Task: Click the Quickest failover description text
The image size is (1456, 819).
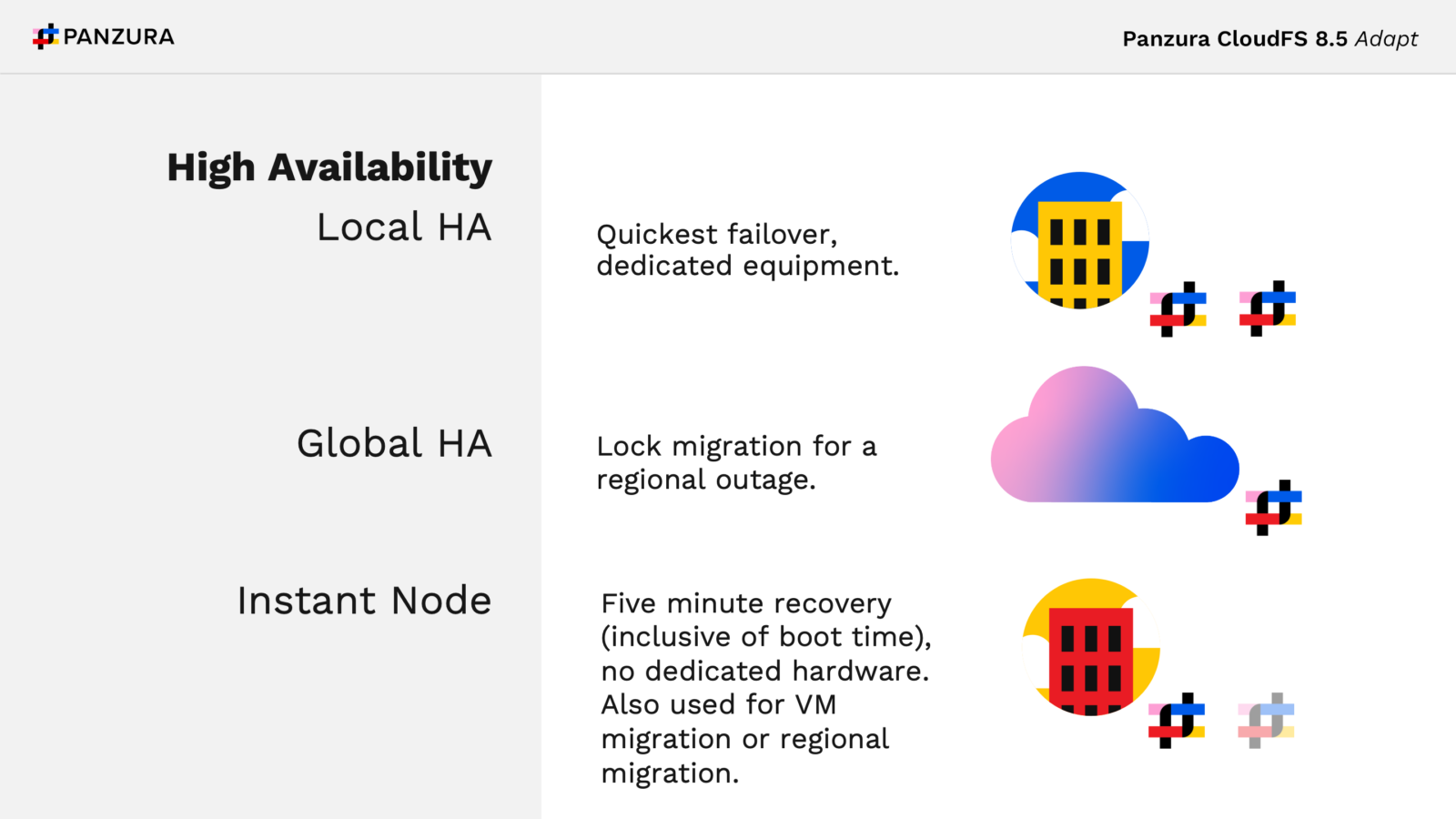Action: 746,250
